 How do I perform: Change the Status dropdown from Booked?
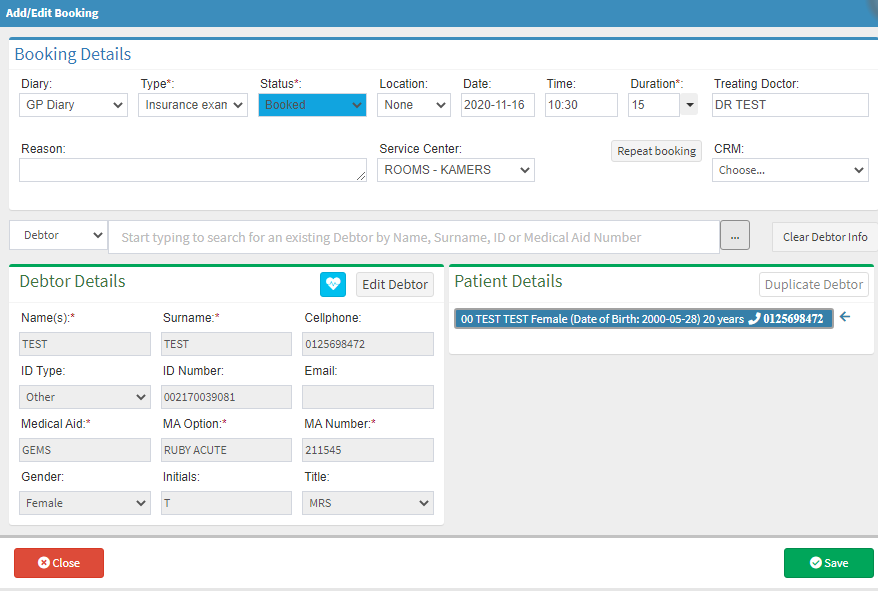312,105
